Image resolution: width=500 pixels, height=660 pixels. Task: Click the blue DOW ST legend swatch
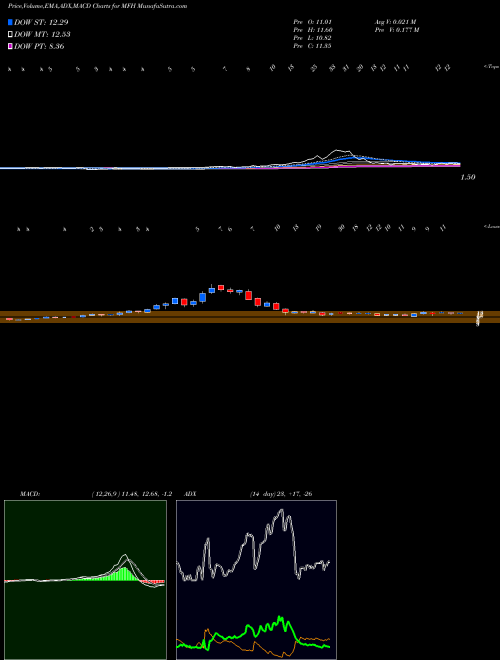(11, 22)
